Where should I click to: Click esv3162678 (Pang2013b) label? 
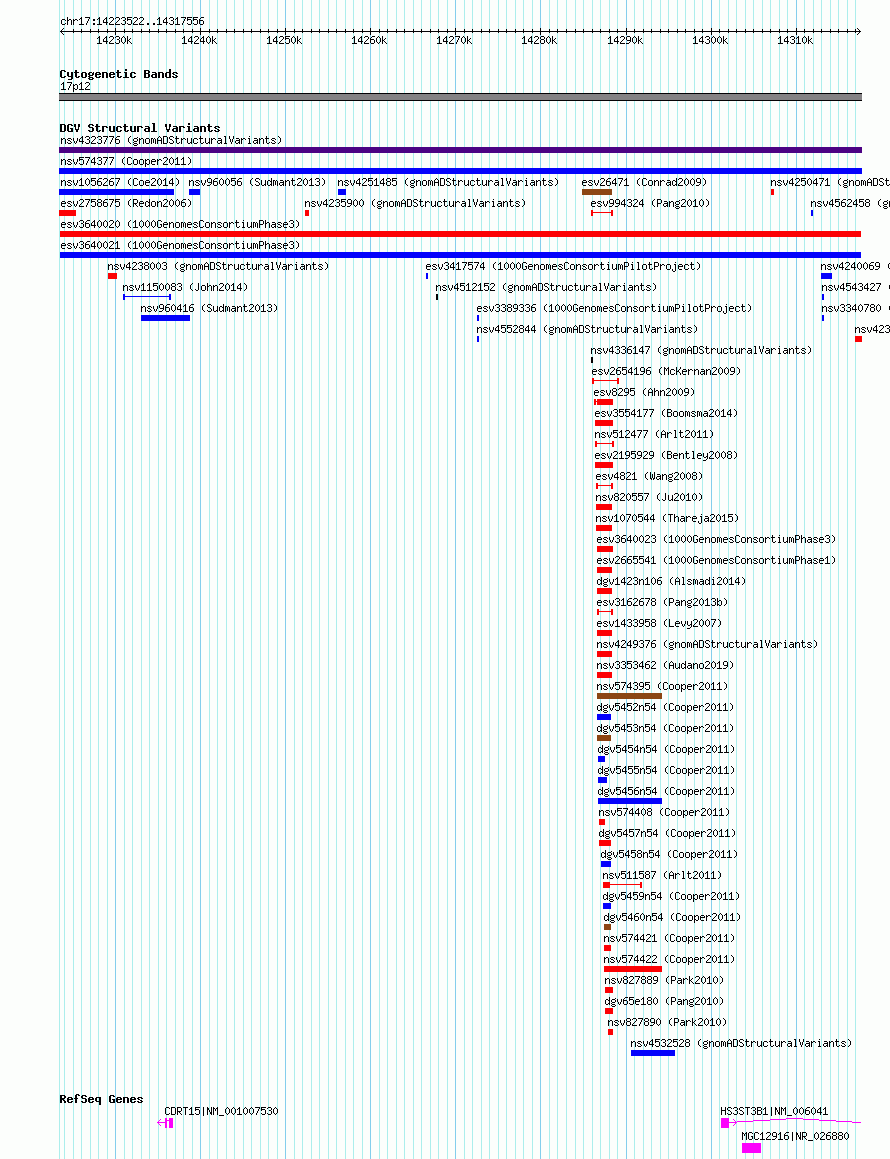[x=662, y=602]
